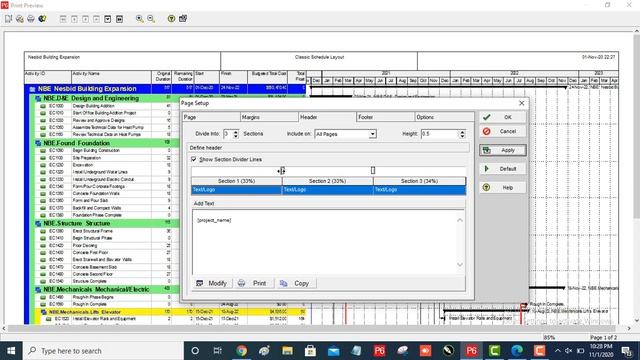640x360 pixels.
Task: Show hidden system tray icons
Action: click(x=558, y=351)
